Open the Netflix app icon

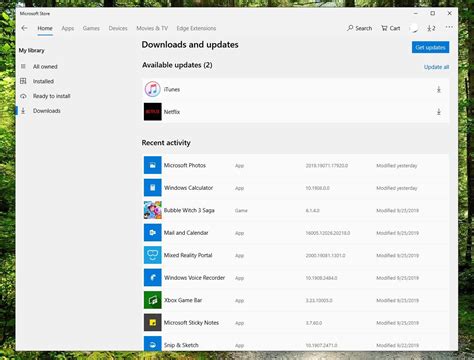point(153,112)
